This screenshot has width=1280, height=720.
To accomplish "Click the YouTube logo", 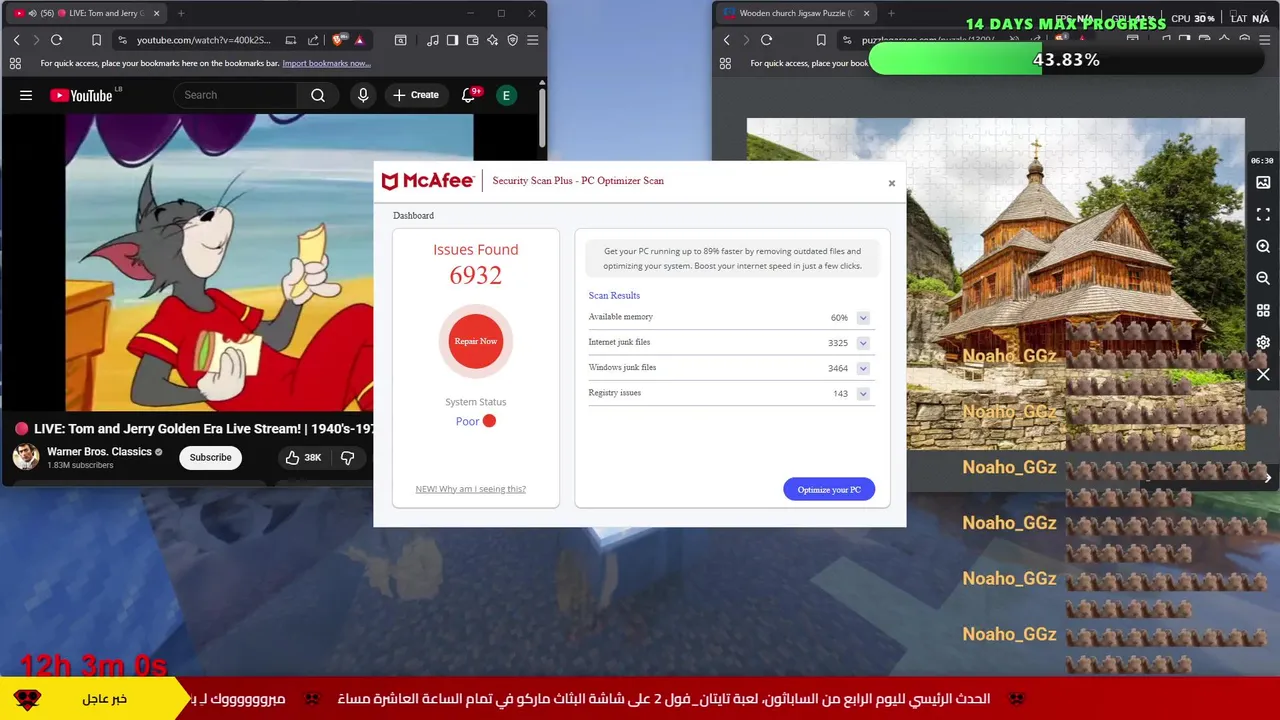I will [84, 95].
